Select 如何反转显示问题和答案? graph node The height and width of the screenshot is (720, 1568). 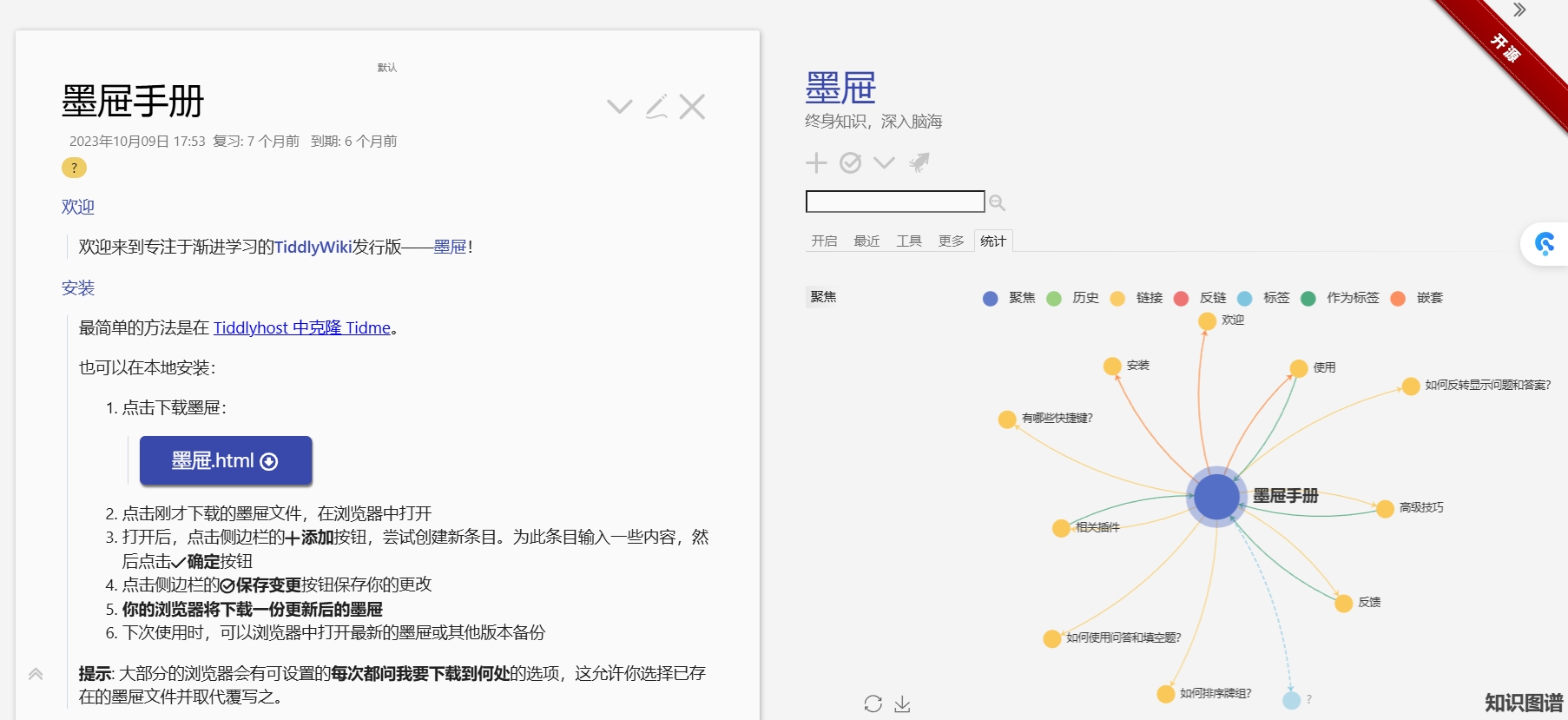(1411, 386)
